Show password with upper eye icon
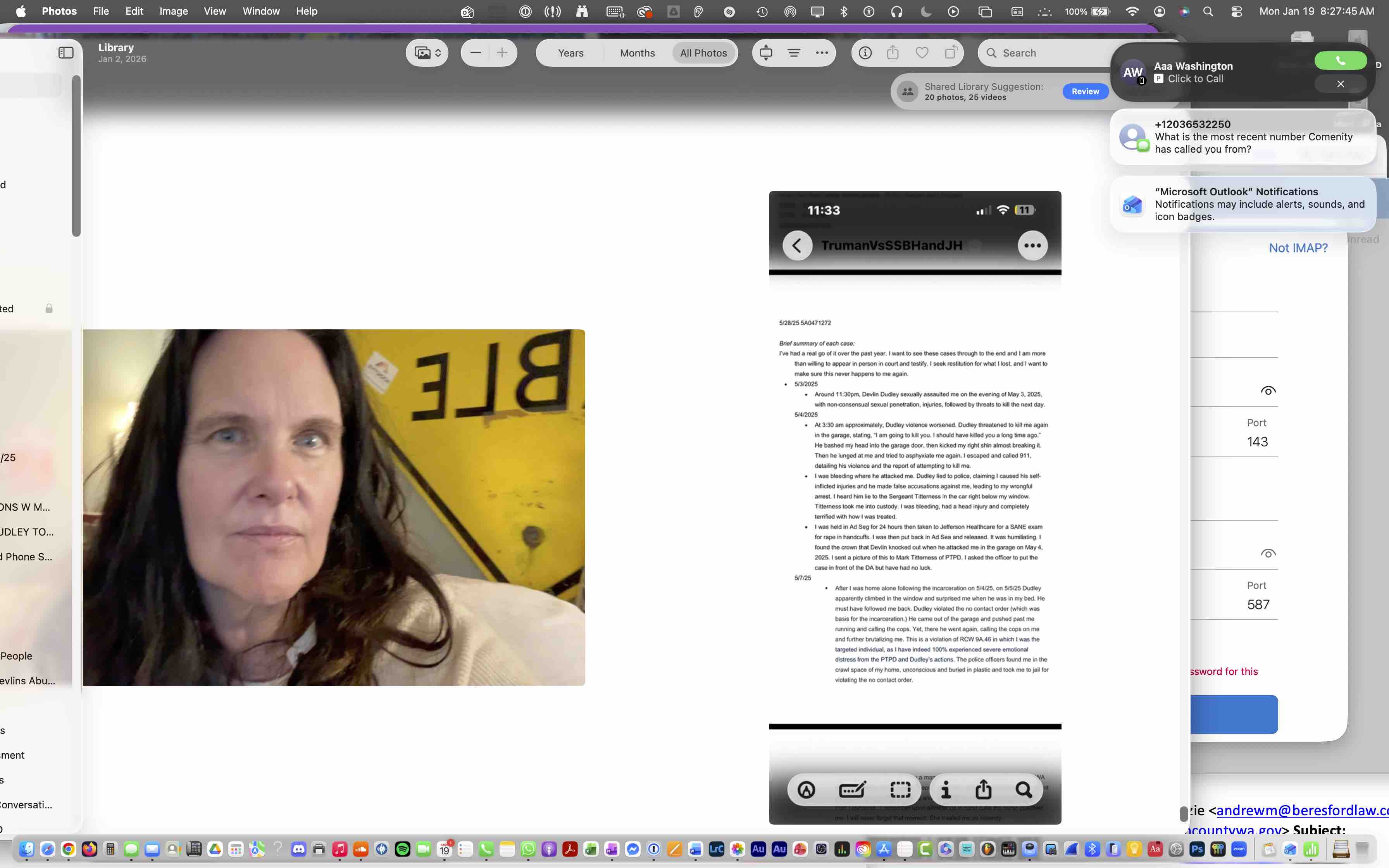Image resolution: width=1389 pixels, height=868 pixels. click(x=1268, y=391)
